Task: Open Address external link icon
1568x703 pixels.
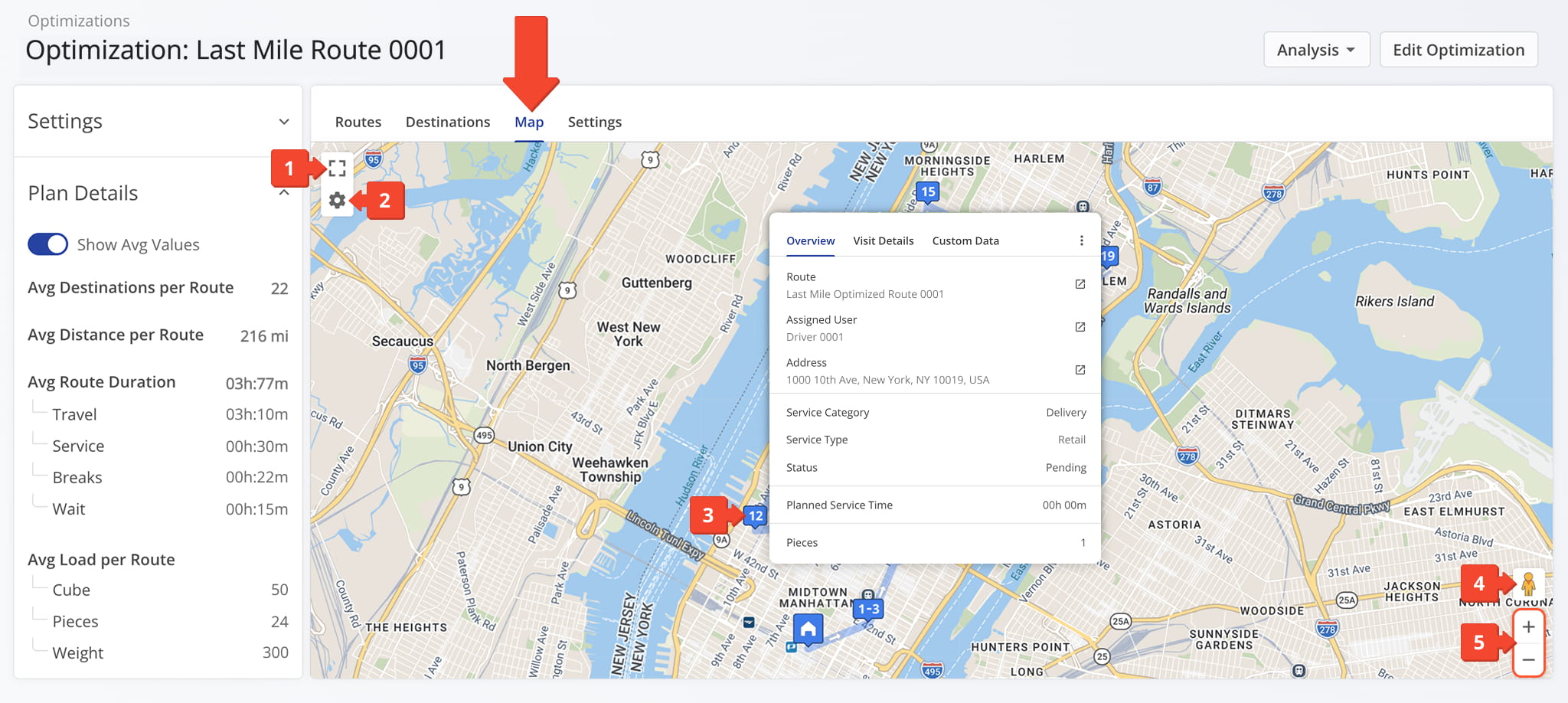Action: [1080, 370]
